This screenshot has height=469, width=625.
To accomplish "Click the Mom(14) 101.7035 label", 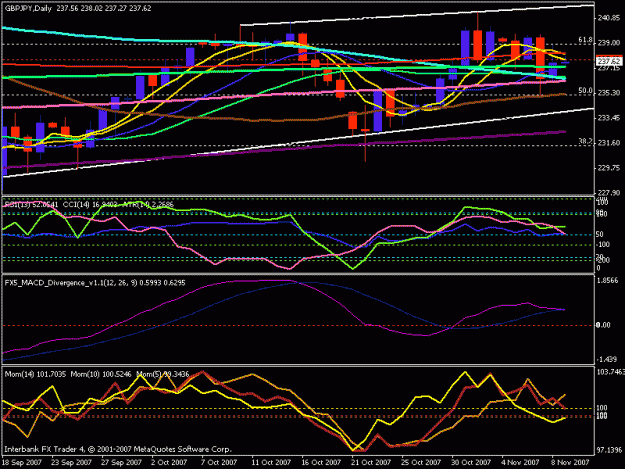I will point(35,374).
